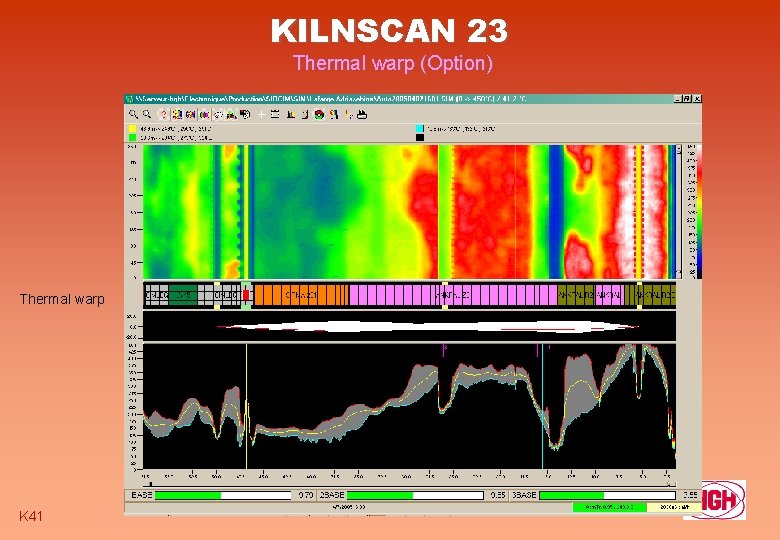Click the horizontal scrollbar thumb below the graph
780x540 pixels.
pos(151,484)
